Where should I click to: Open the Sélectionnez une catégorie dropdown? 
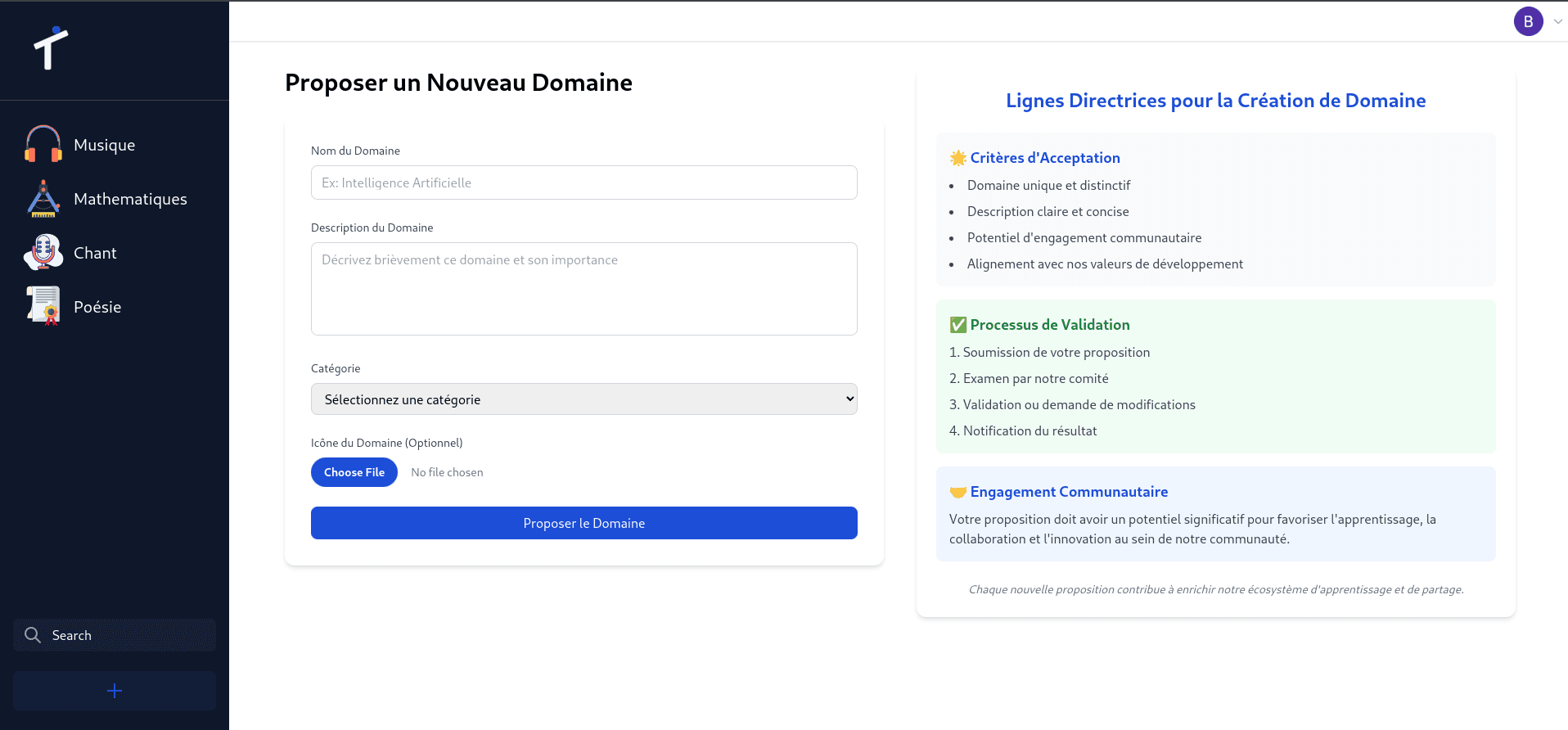click(584, 399)
